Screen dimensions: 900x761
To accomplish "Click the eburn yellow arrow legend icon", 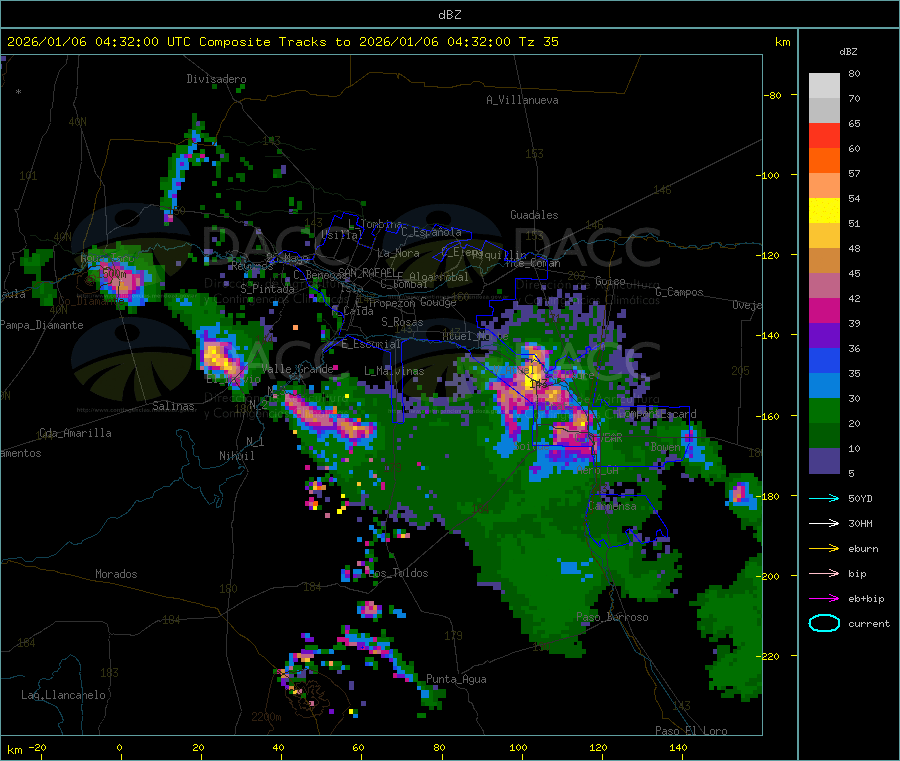I will pyautogui.click(x=824, y=549).
